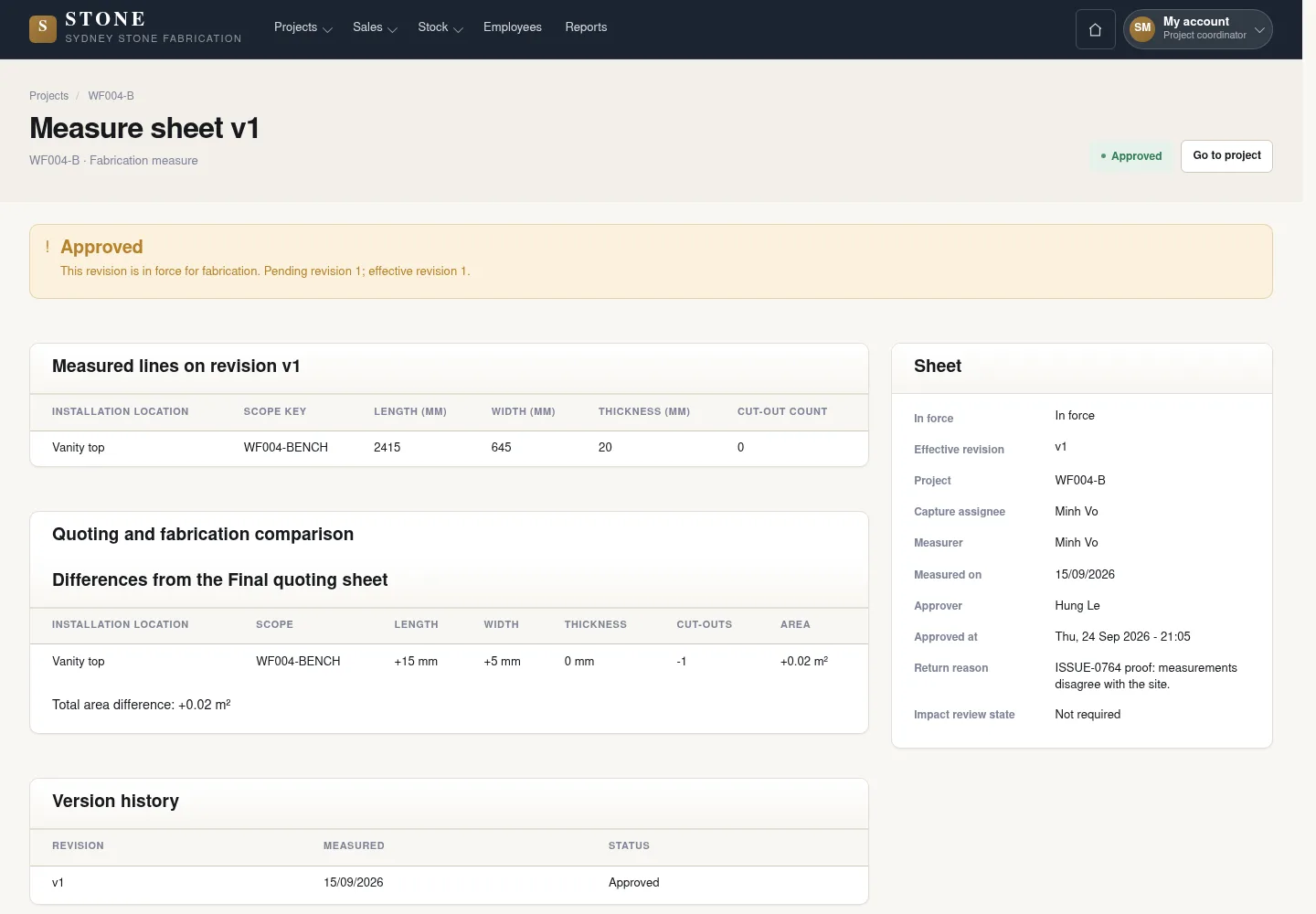
Task: Click the Approved status in Version history
Action: [x=634, y=883]
